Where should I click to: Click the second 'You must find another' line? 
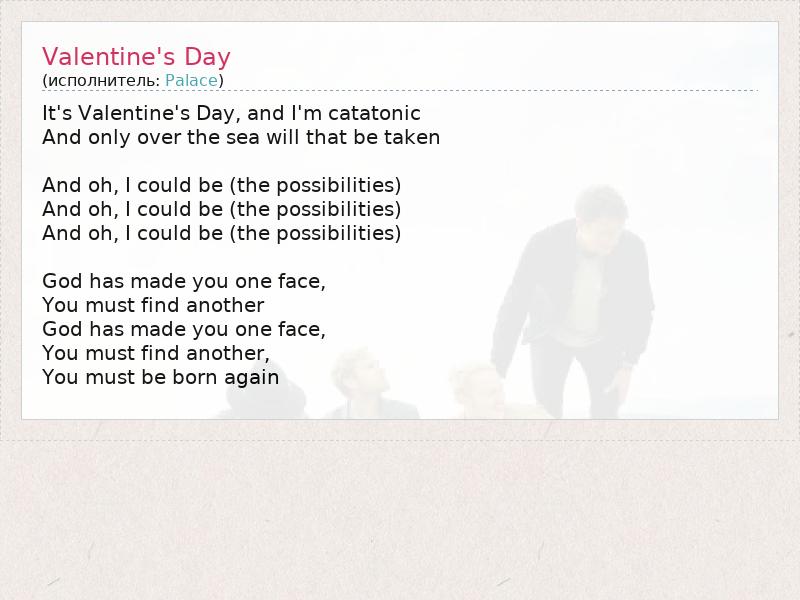[x=156, y=353]
